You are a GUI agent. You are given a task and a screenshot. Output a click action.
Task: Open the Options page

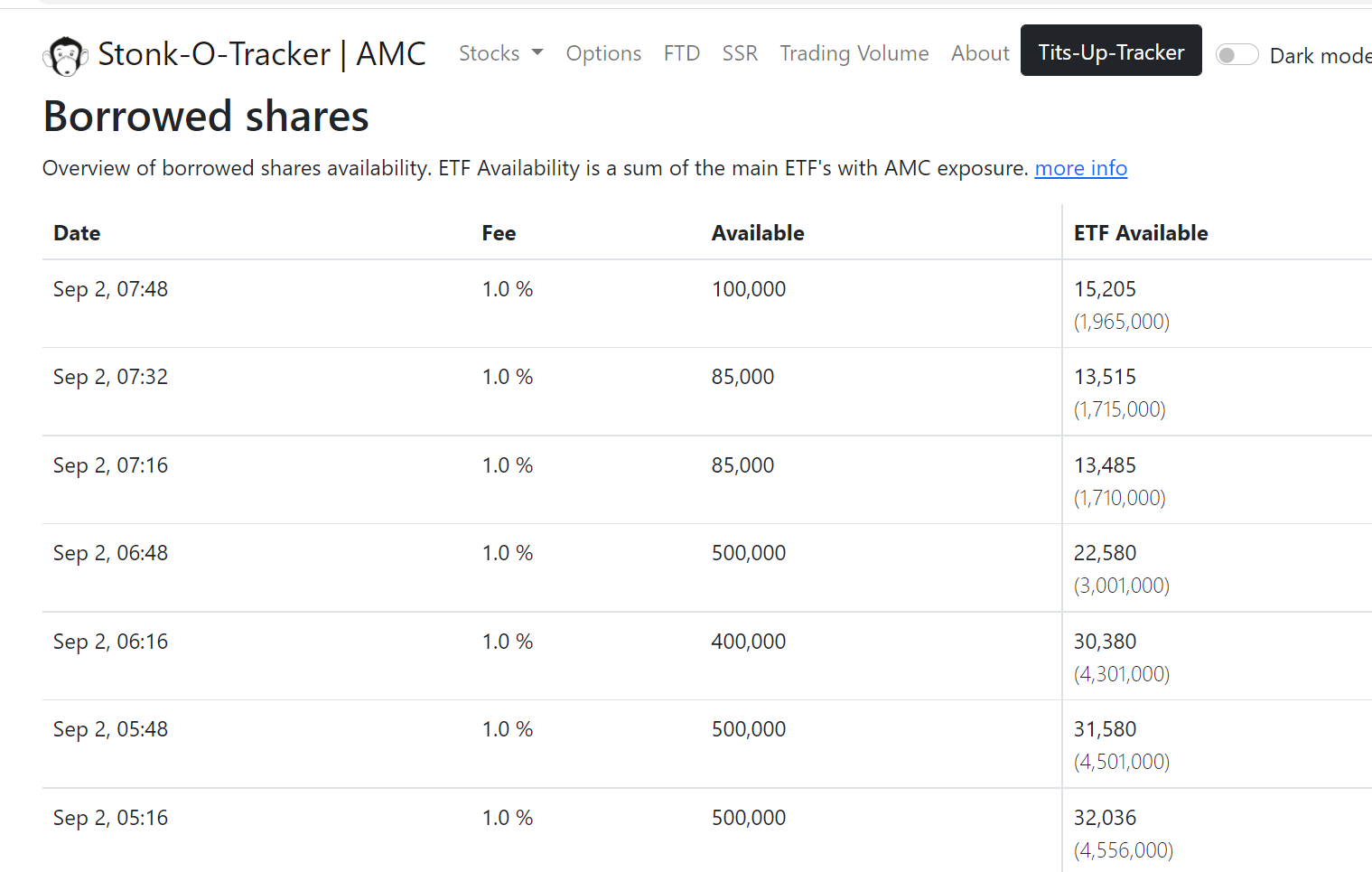603,53
